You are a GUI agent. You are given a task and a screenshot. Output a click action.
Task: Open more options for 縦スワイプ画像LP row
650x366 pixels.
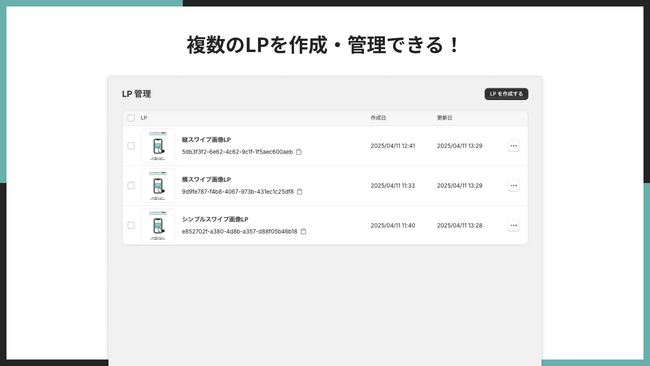pos(514,146)
